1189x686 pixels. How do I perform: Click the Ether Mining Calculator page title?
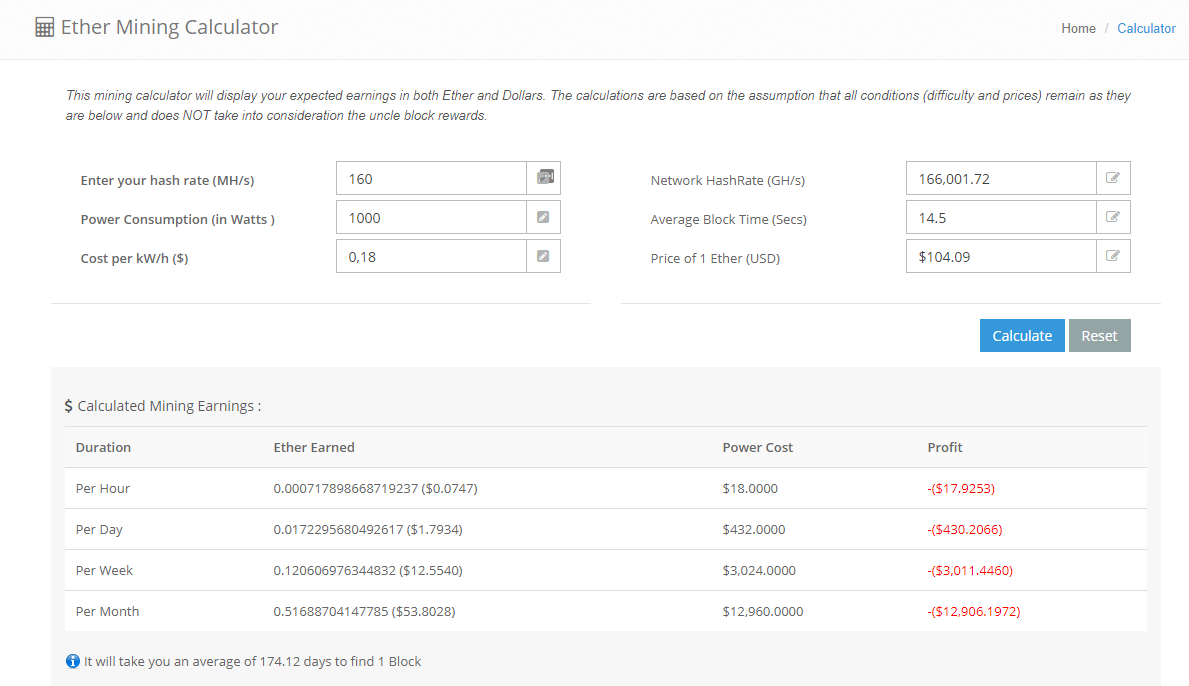pyautogui.click(x=169, y=27)
